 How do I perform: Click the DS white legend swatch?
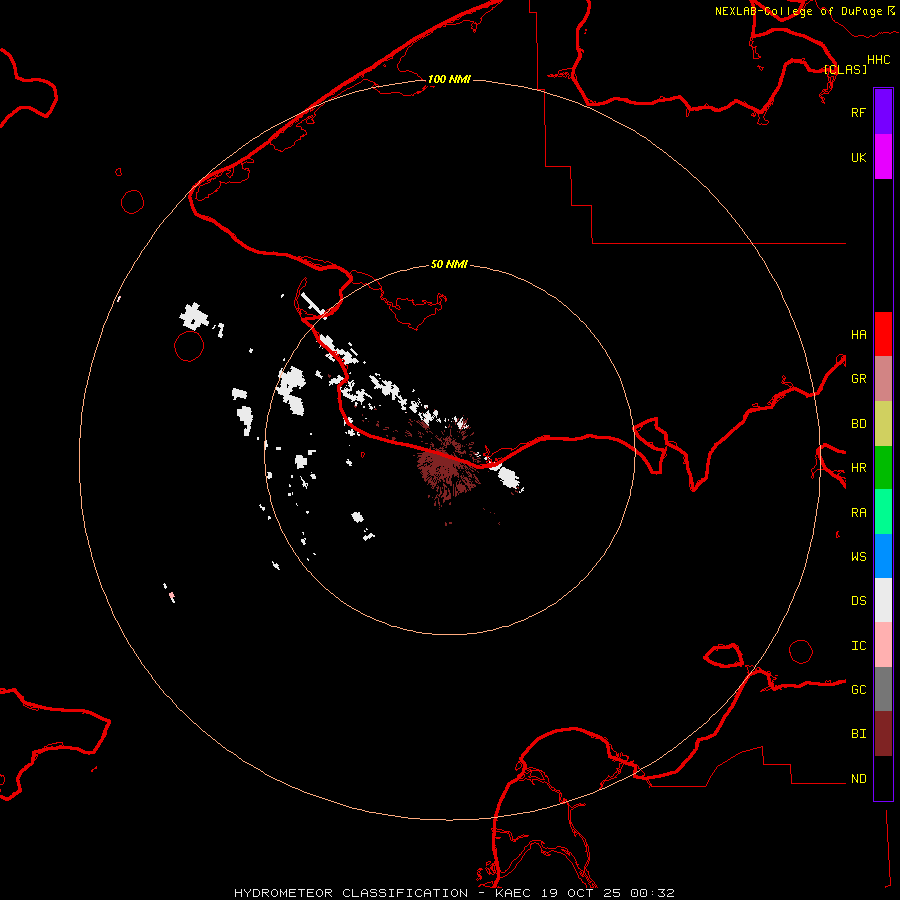(x=883, y=600)
